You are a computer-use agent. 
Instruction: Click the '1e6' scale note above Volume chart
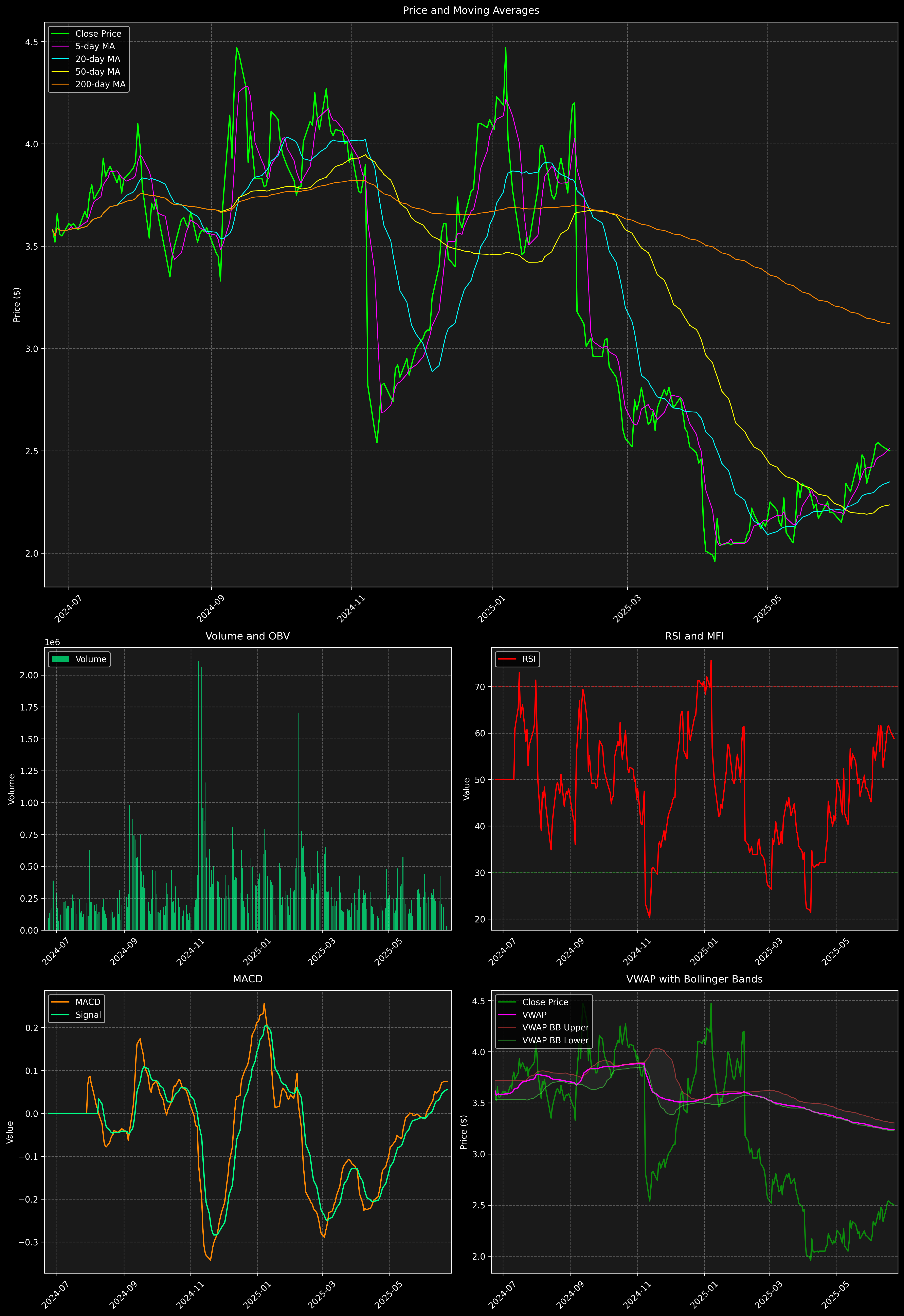tap(52, 642)
